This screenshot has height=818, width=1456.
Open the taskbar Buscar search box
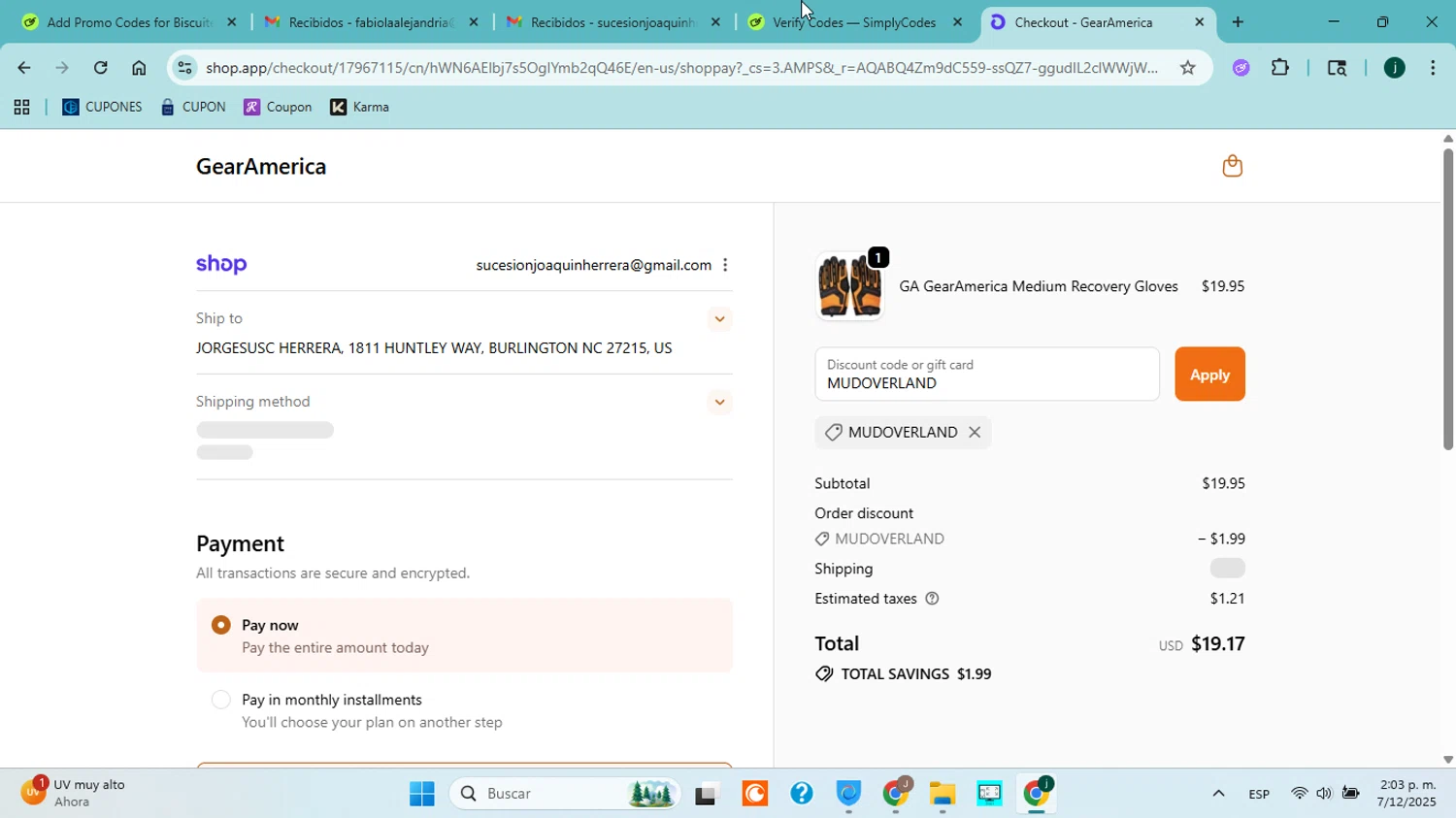[x=565, y=794]
